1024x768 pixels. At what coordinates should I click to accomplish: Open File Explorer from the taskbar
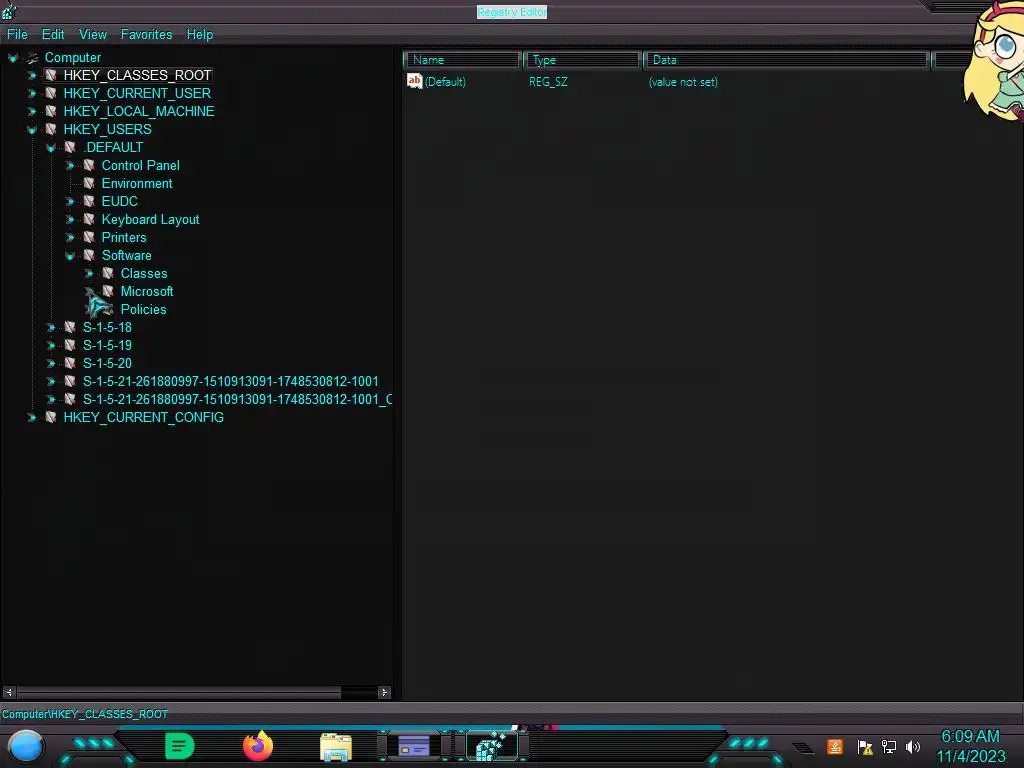coord(336,747)
